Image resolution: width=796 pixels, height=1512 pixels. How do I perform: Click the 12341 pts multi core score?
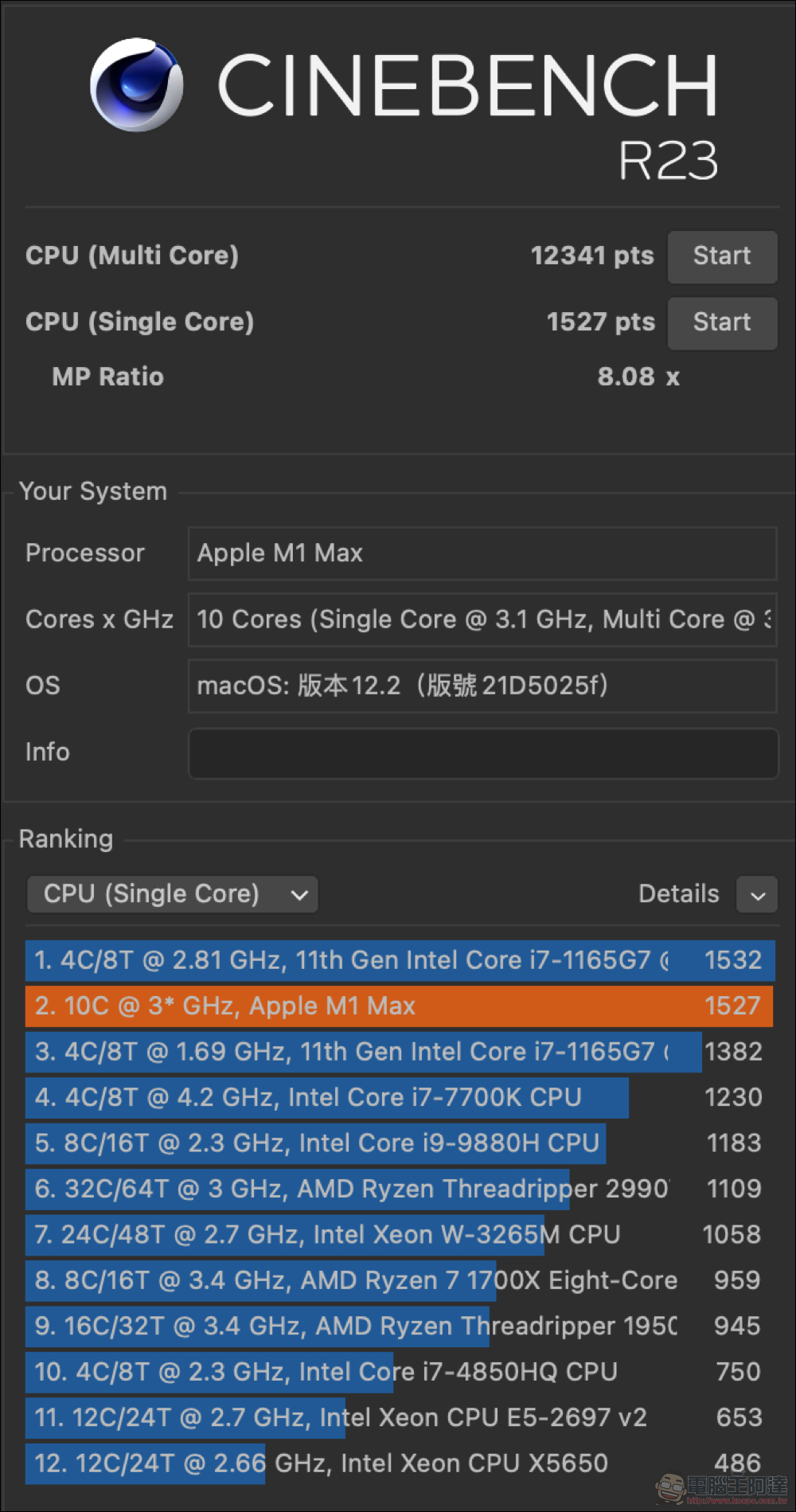coord(592,256)
